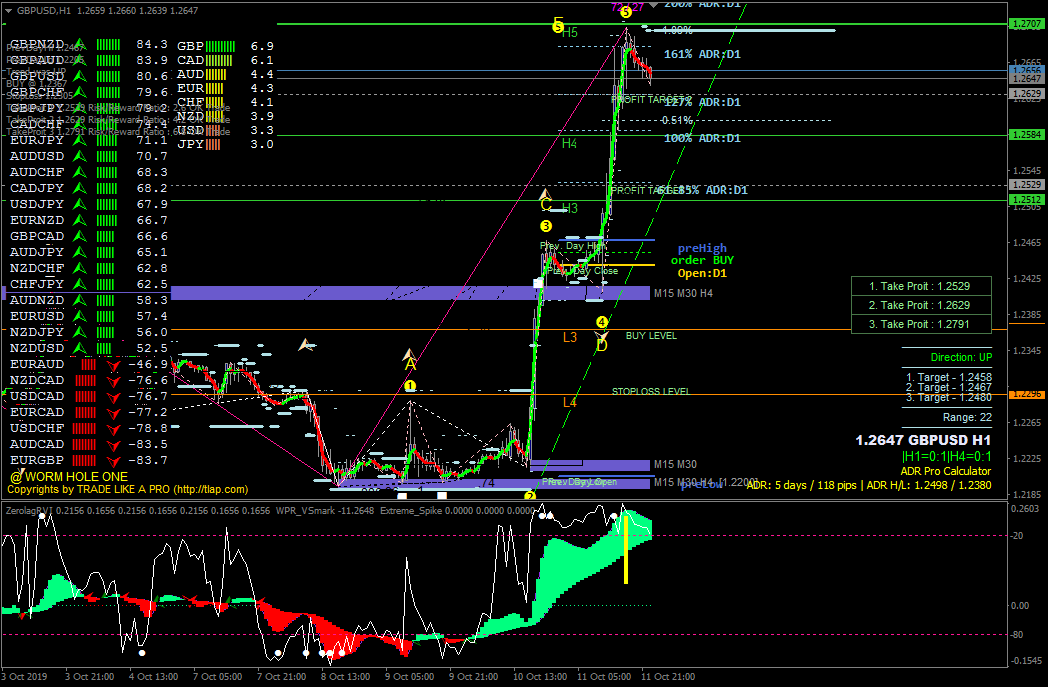The height and width of the screenshot is (687, 1048).
Task: Click the 1. Take Proit : 1.2529 box
Action: [x=921, y=286]
